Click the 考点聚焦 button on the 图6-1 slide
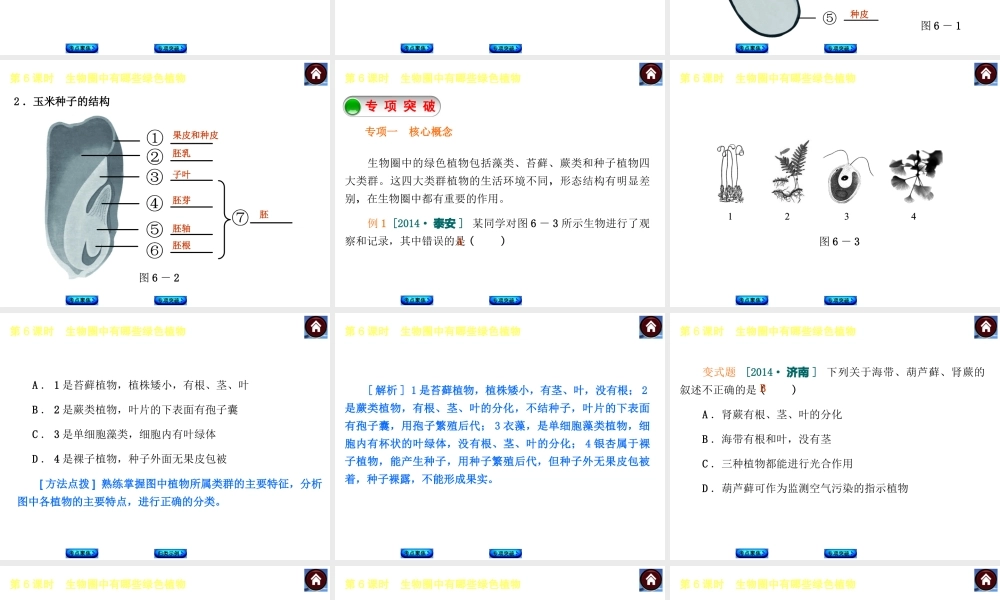1000x600 pixels. point(751,48)
